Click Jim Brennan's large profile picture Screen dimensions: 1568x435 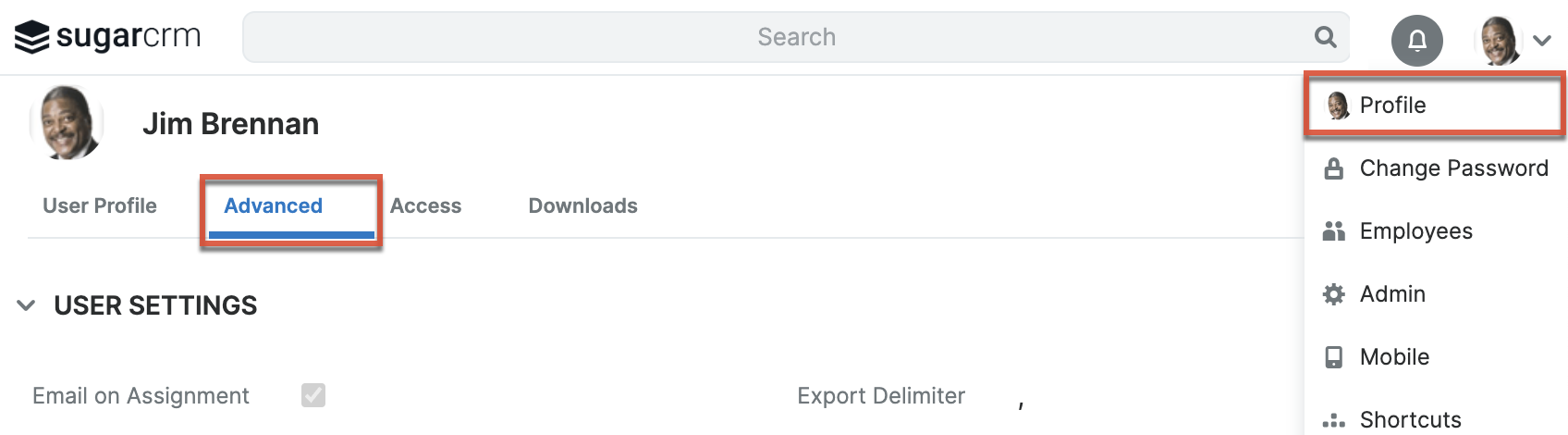[x=66, y=122]
